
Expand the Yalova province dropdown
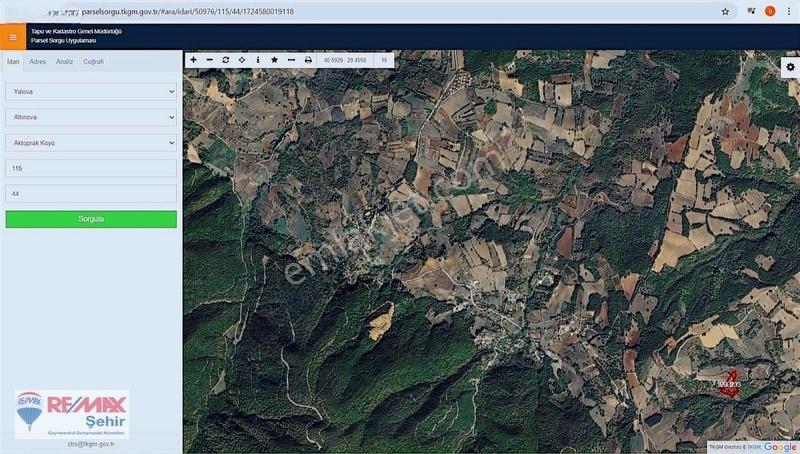pyautogui.click(x=91, y=91)
